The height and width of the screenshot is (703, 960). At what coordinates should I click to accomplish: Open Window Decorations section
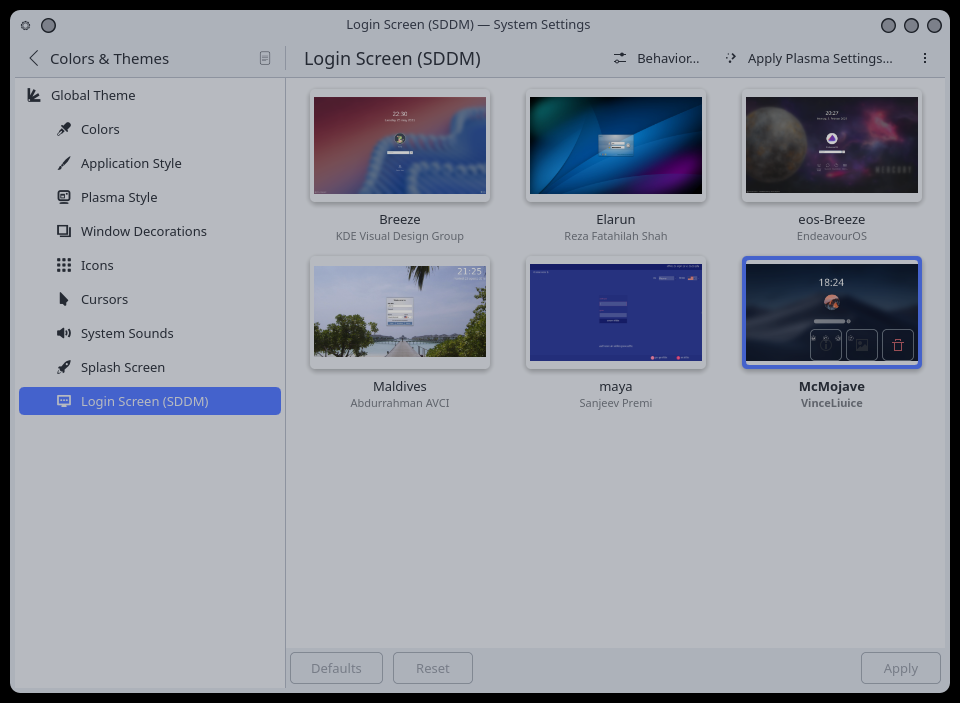(143, 231)
